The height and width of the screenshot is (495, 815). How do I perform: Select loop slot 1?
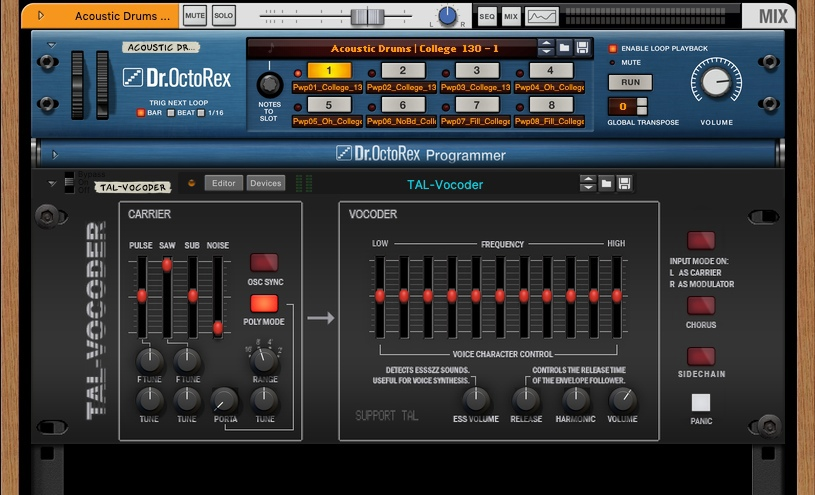pos(328,70)
